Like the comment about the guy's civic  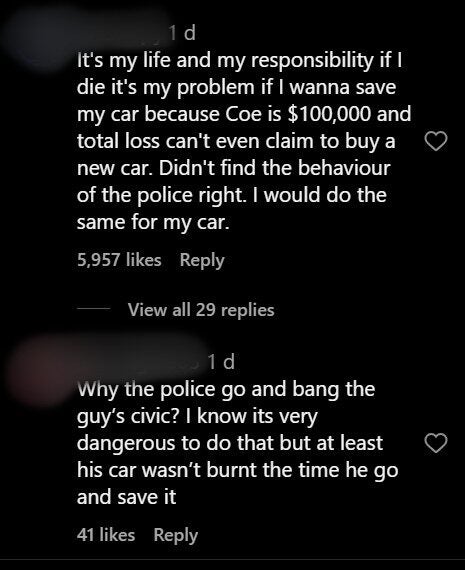[x=436, y=443]
